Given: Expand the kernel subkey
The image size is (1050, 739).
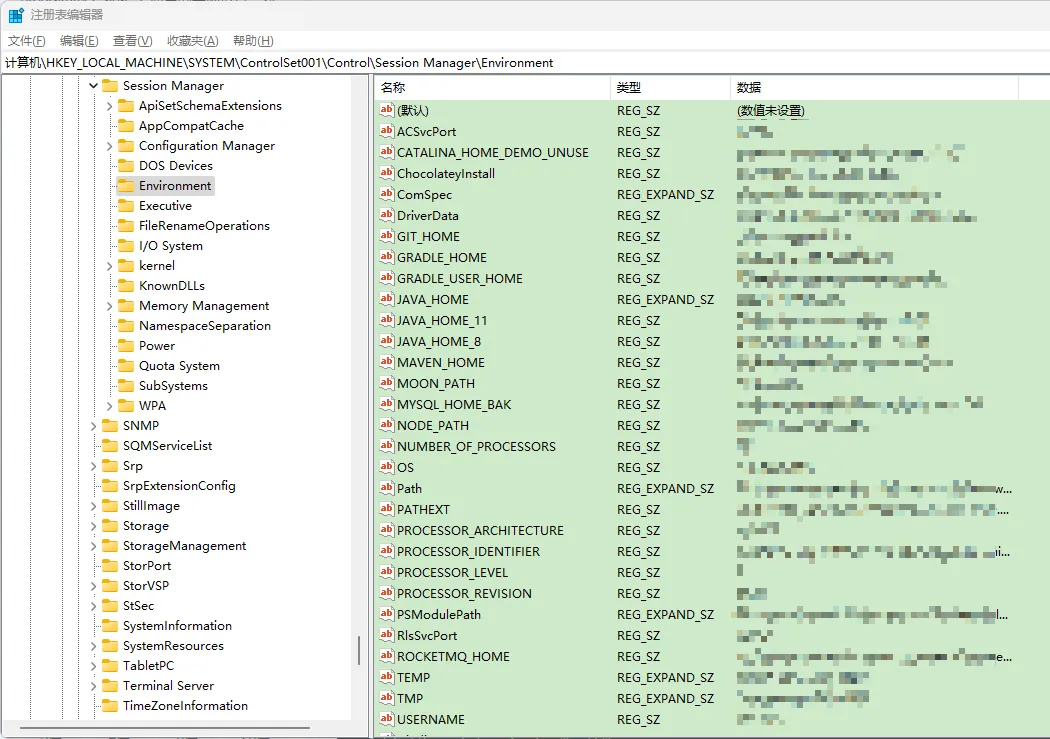Looking at the screenshot, I should [109, 266].
